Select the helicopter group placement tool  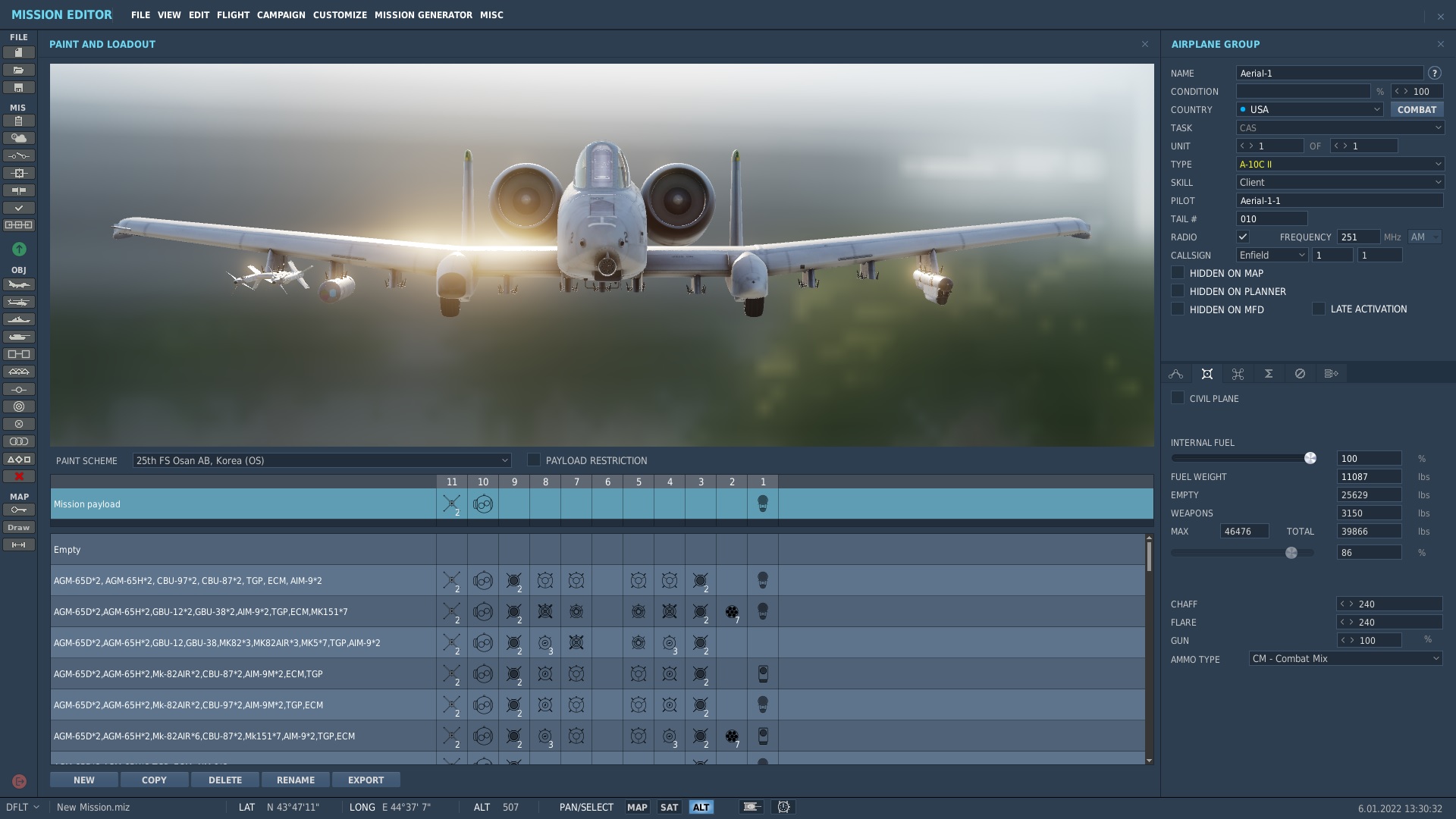point(19,302)
